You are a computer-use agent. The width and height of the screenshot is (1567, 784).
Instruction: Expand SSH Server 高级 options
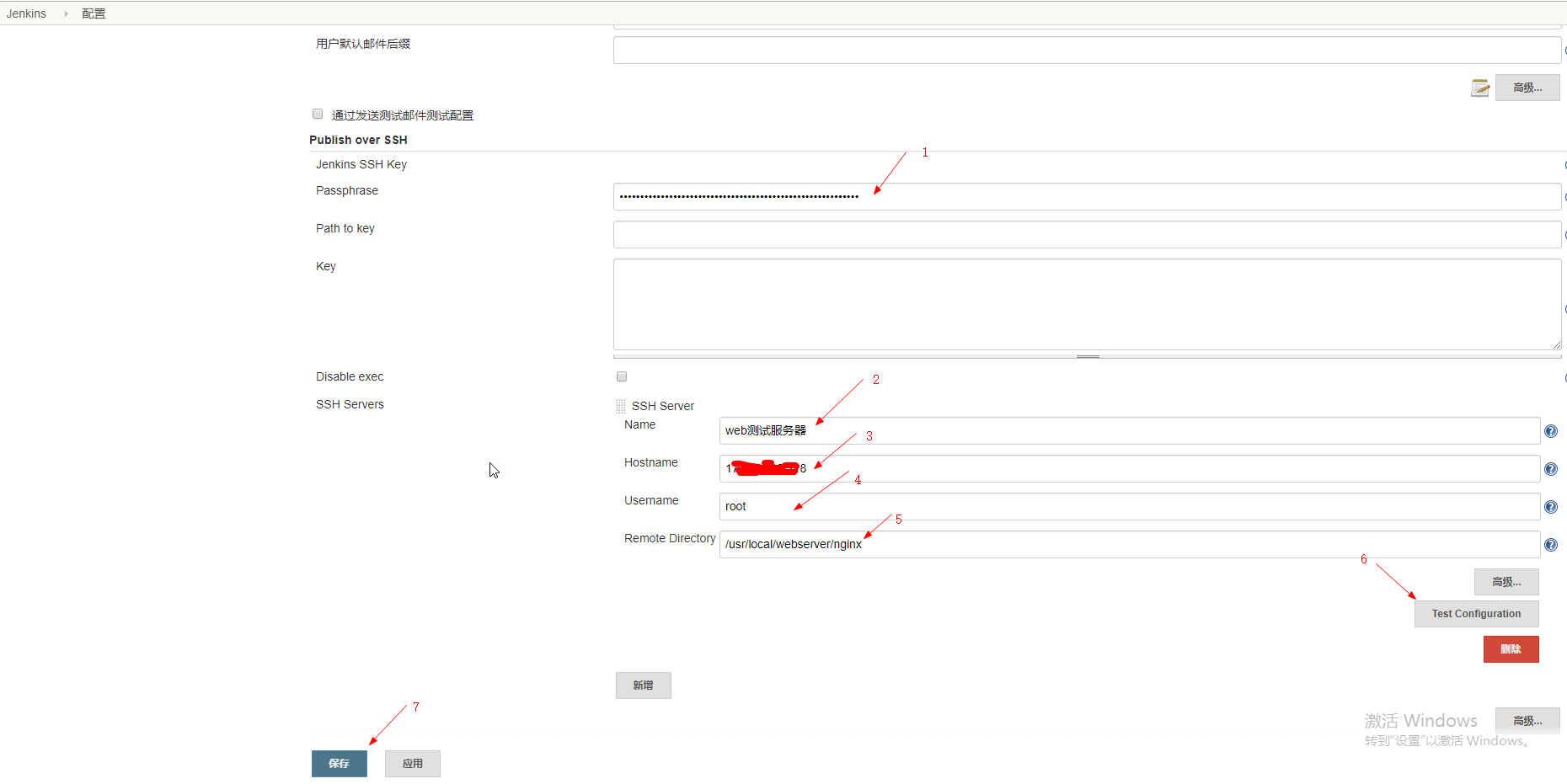[1506, 582]
